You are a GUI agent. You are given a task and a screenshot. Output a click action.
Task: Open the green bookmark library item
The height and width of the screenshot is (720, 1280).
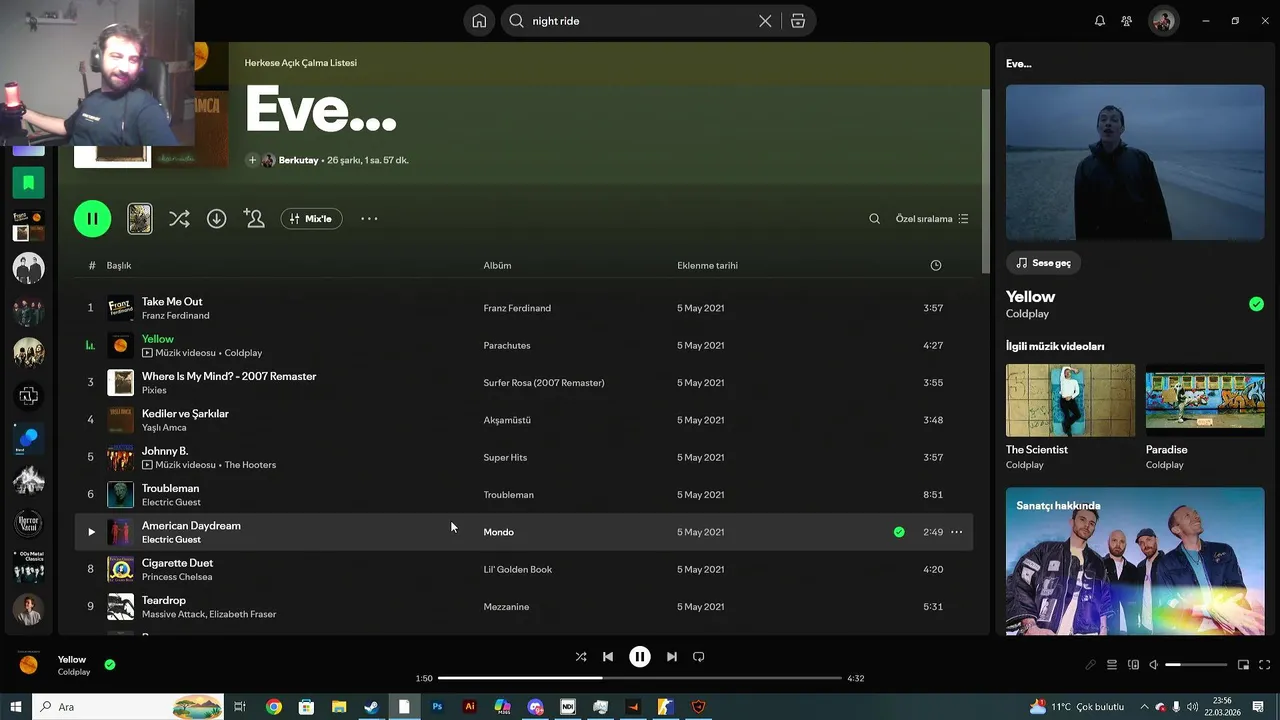[x=29, y=183]
